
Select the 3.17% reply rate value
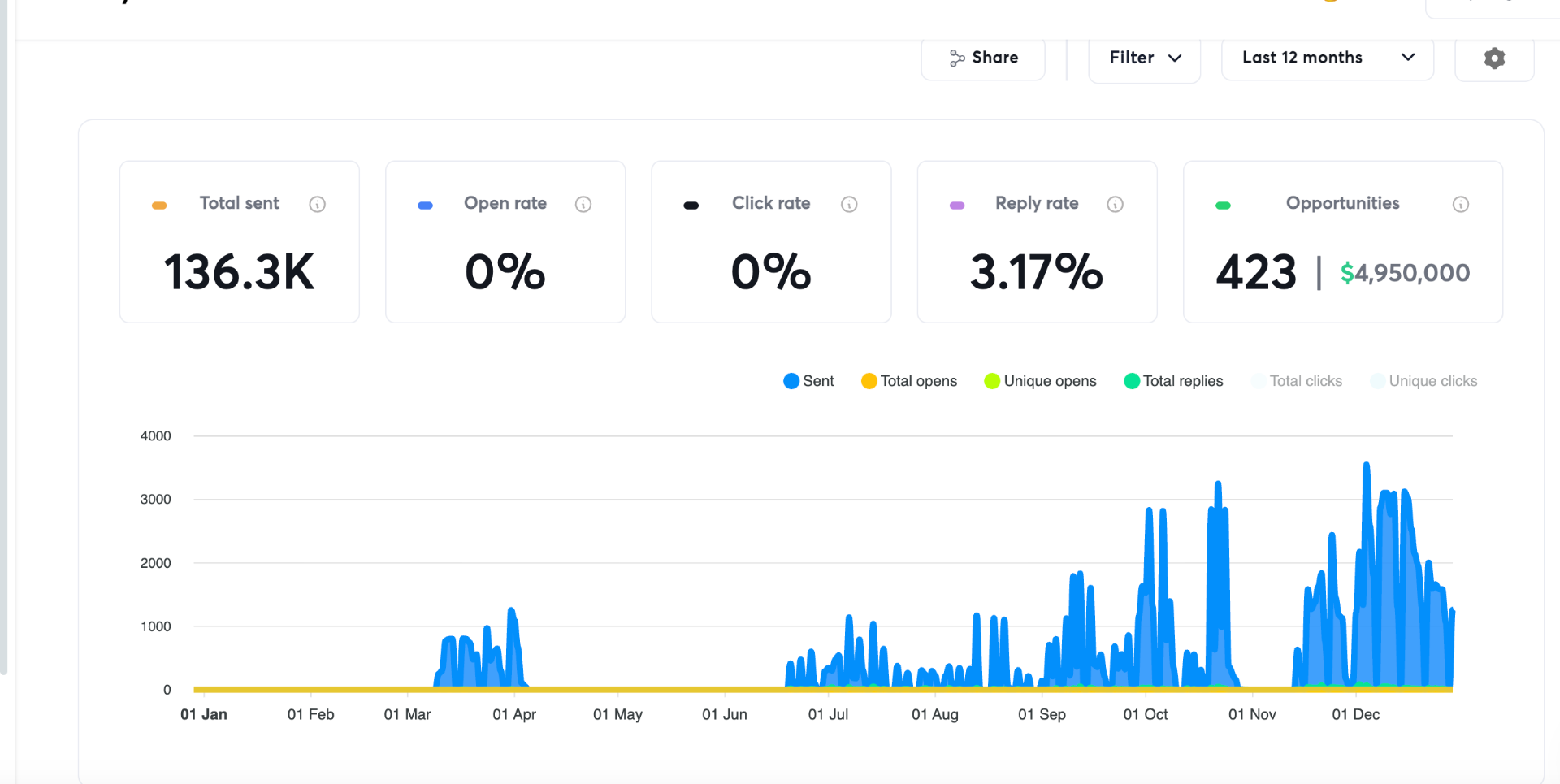point(1037,272)
